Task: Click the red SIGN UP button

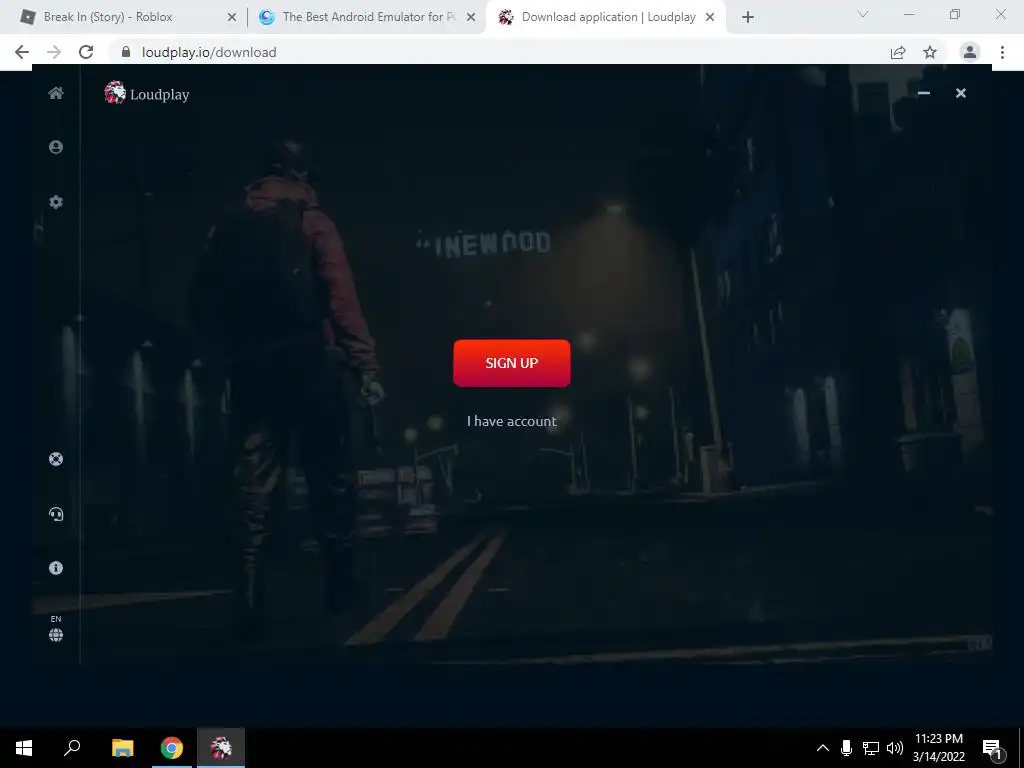Action: tap(512, 363)
